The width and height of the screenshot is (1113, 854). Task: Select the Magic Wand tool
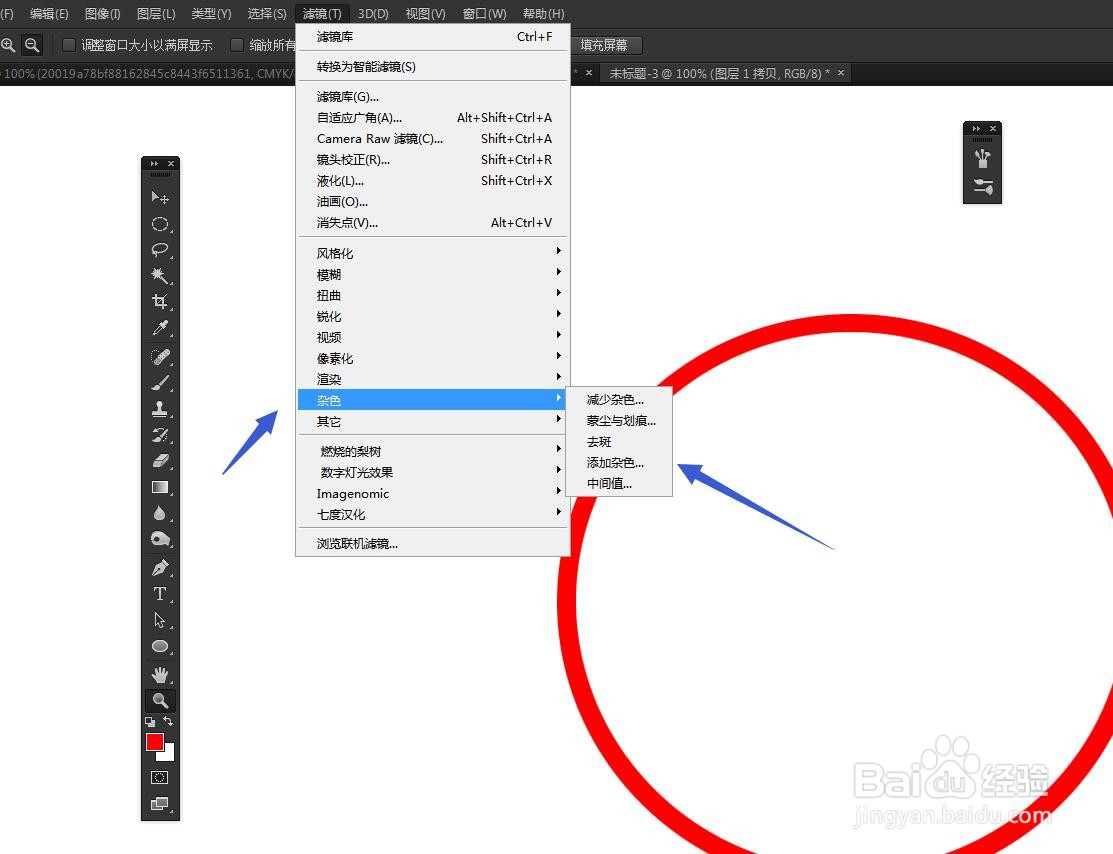pos(160,275)
